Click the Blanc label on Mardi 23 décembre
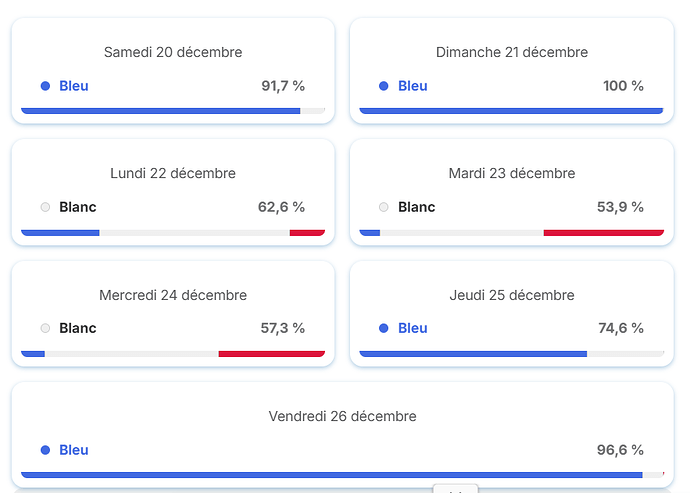 click(x=417, y=207)
